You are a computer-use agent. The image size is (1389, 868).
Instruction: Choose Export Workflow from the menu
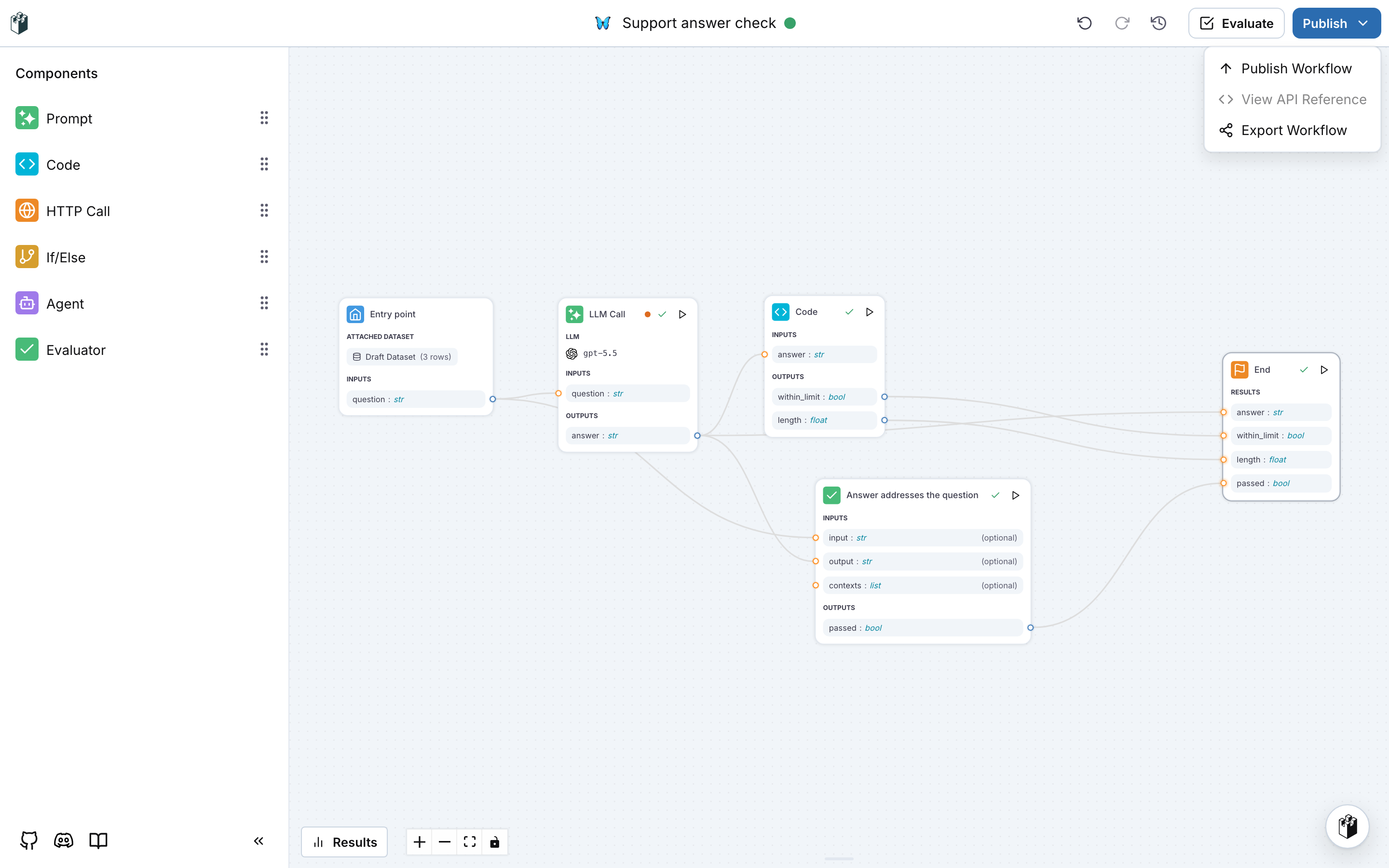click(1293, 130)
